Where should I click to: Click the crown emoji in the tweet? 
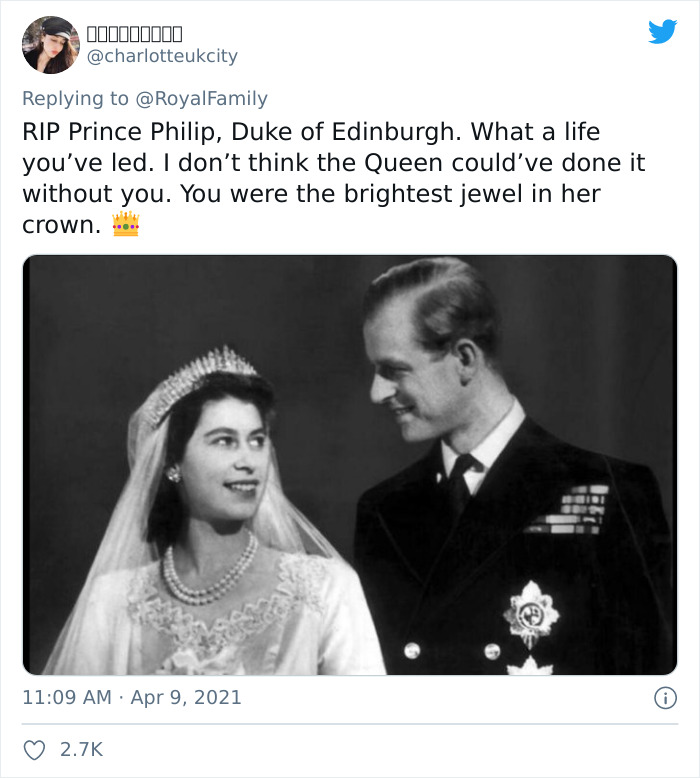(126, 225)
